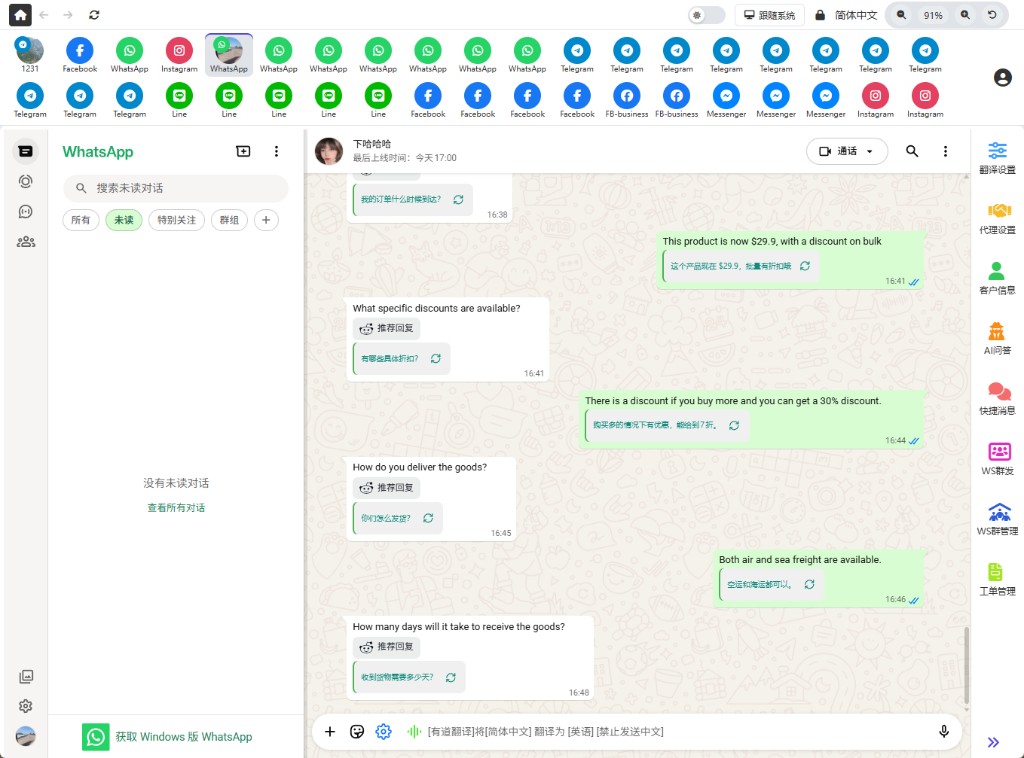Open the 简体中文 language selector
The height and width of the screenshot is (758, 1024).
(846, 15)
